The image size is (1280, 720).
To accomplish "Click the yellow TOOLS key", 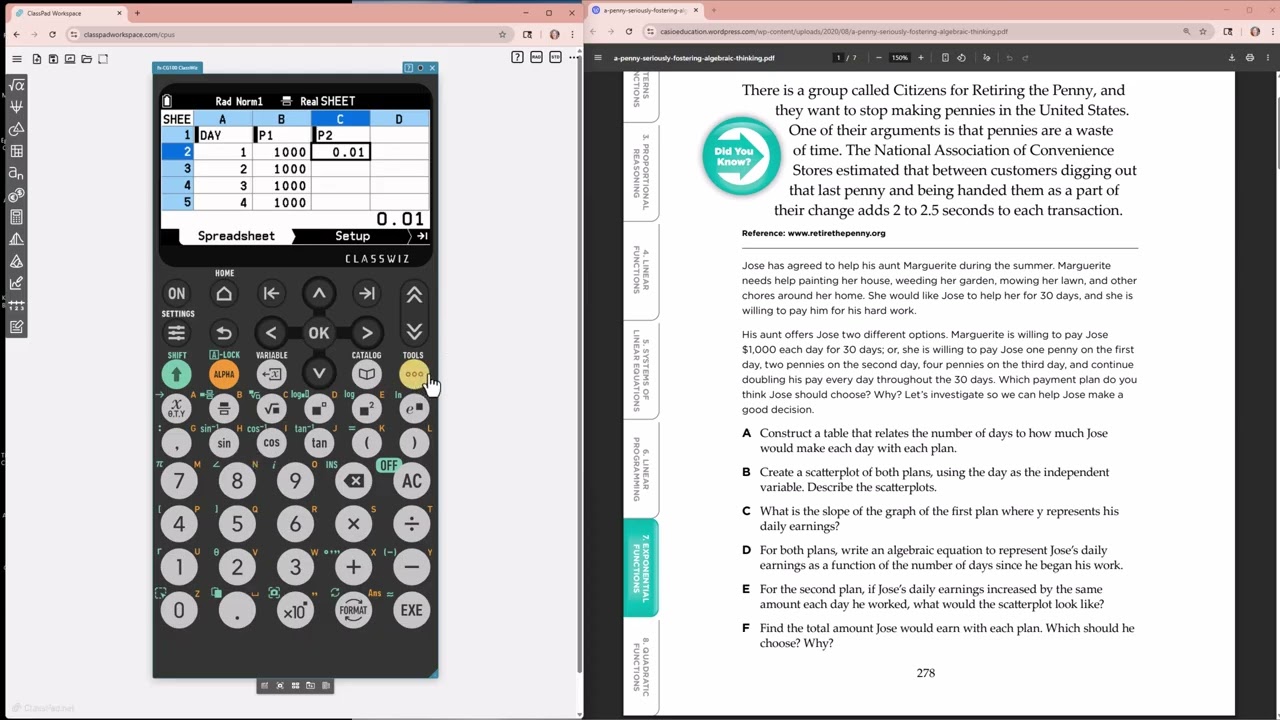I will pyautogui.click(x=413, y=374).
